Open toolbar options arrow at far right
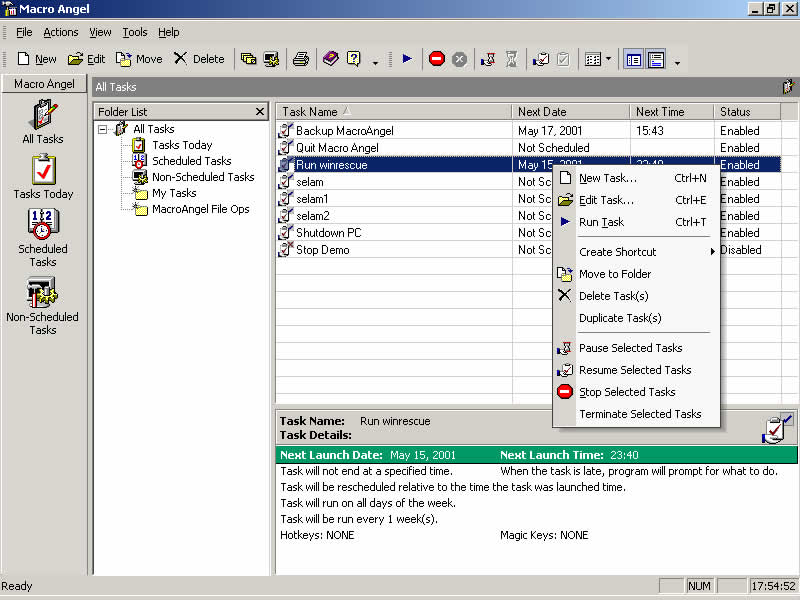The width and height of the screenshot is (800, 600). (x=678, y=63)
